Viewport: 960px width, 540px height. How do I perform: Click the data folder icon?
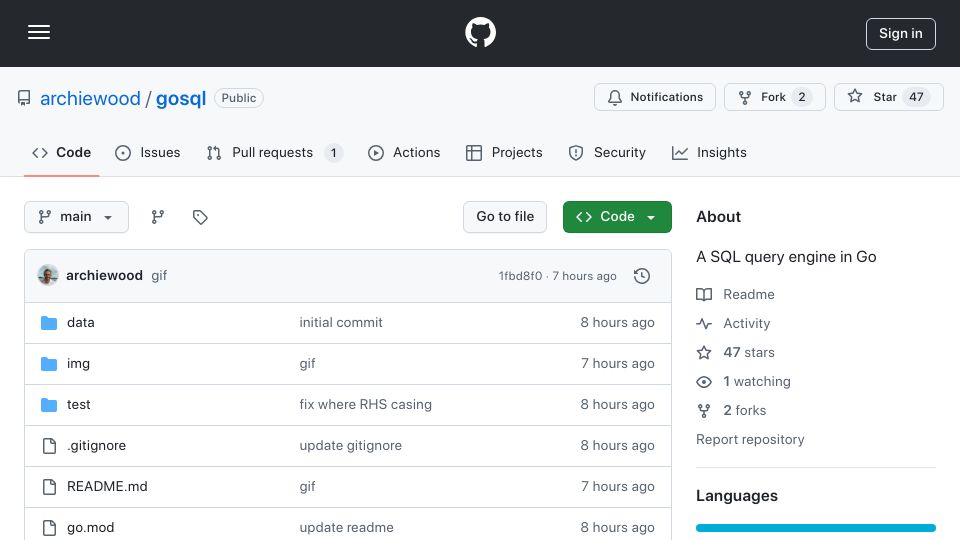coord(49,323)
